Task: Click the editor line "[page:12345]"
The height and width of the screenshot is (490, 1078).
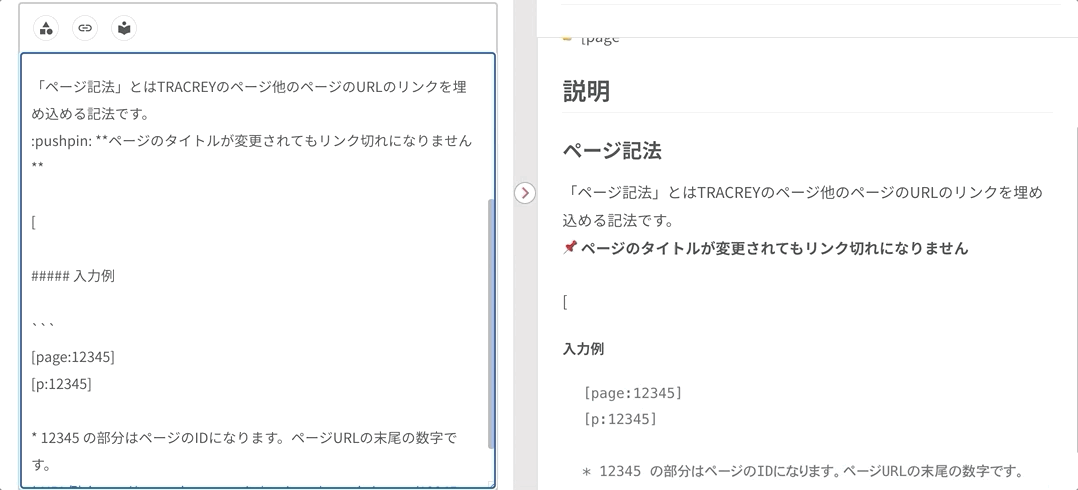Action: [x=73, y=357]
